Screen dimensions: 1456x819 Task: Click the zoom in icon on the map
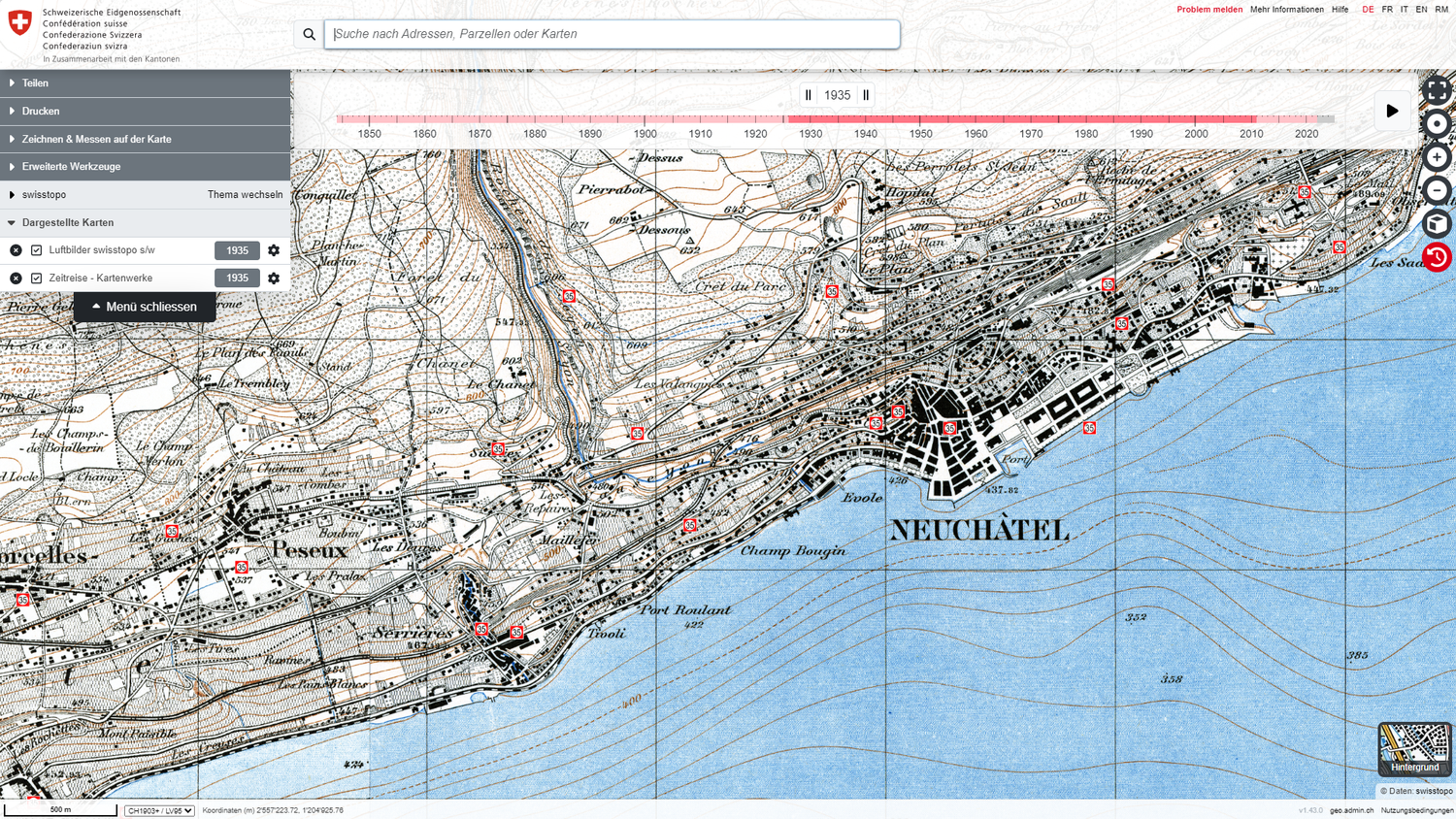coord(1437,156)
